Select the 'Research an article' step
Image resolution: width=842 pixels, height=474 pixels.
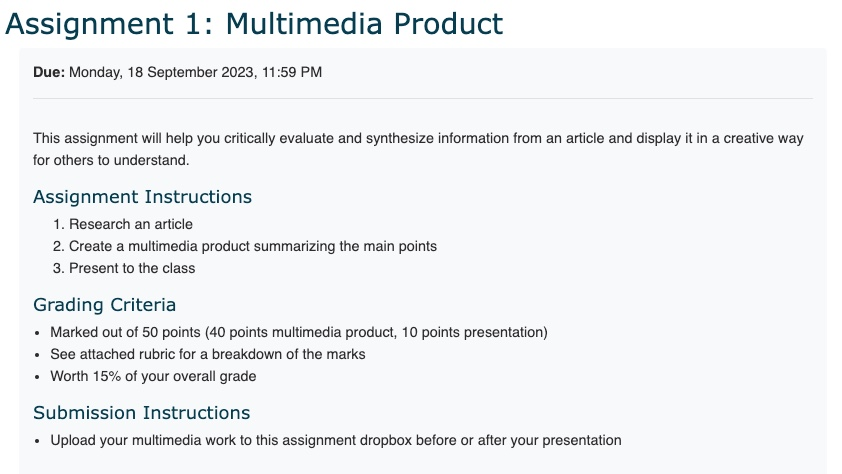click(x=130, y=224)
